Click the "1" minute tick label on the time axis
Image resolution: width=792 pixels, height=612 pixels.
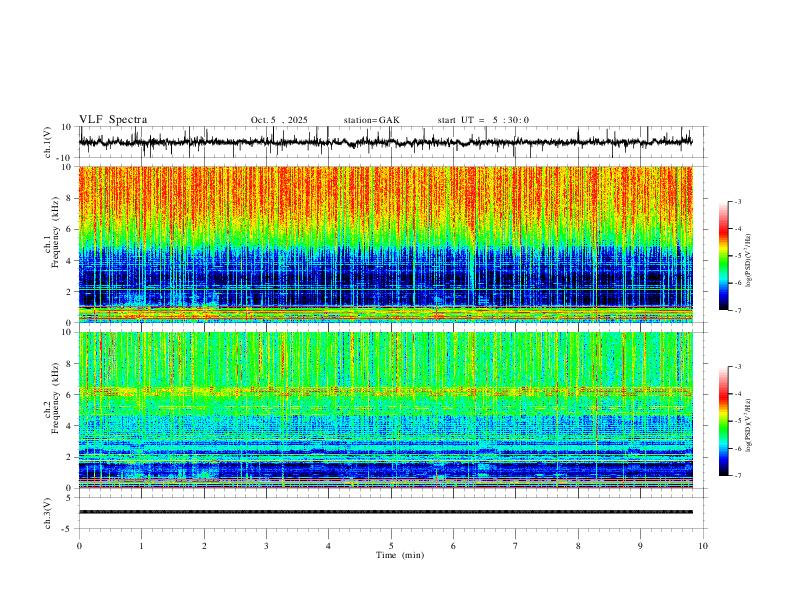pos(141,546)
